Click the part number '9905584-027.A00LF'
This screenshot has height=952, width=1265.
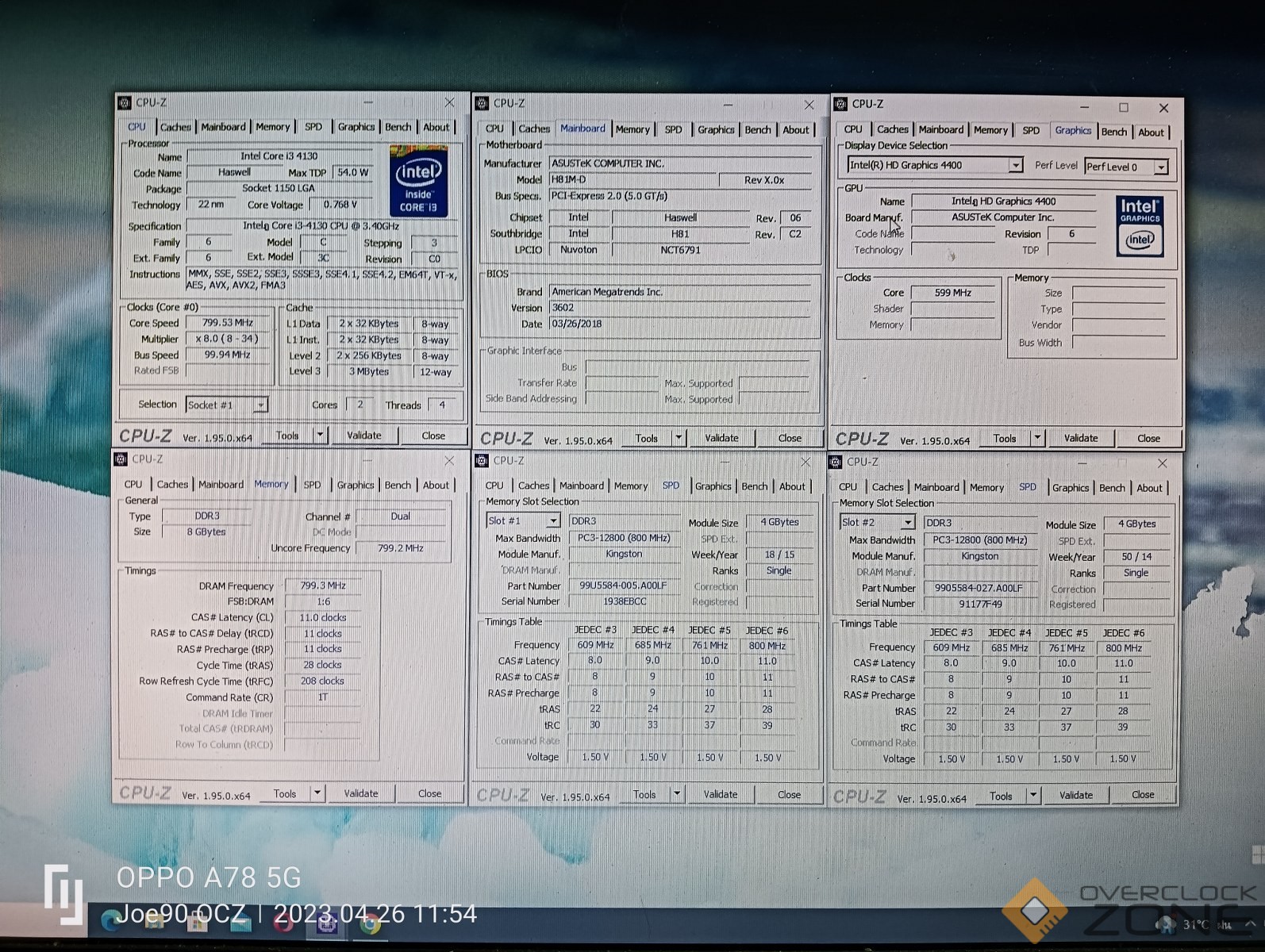[x=979, y=588]
